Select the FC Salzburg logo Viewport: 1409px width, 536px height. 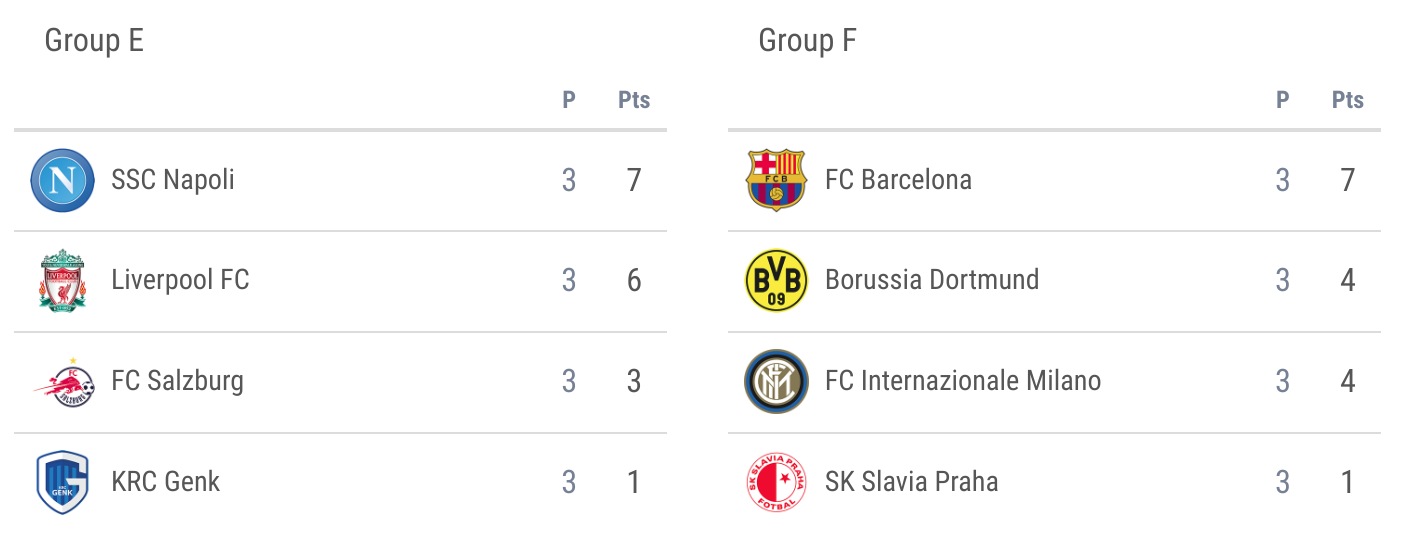(64, 381)
